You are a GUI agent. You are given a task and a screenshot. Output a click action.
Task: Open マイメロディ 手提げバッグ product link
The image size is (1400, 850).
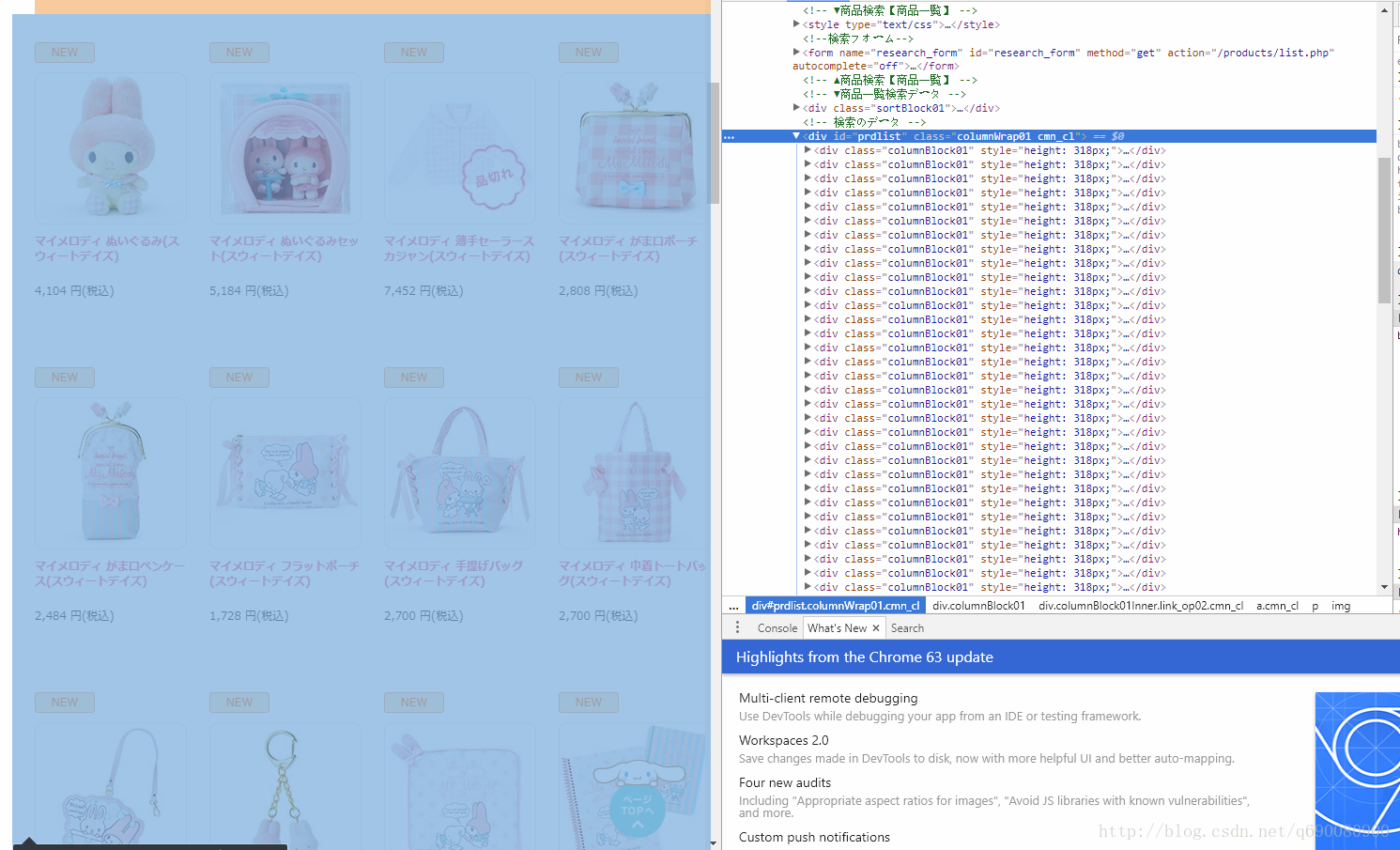pos(454,574)
